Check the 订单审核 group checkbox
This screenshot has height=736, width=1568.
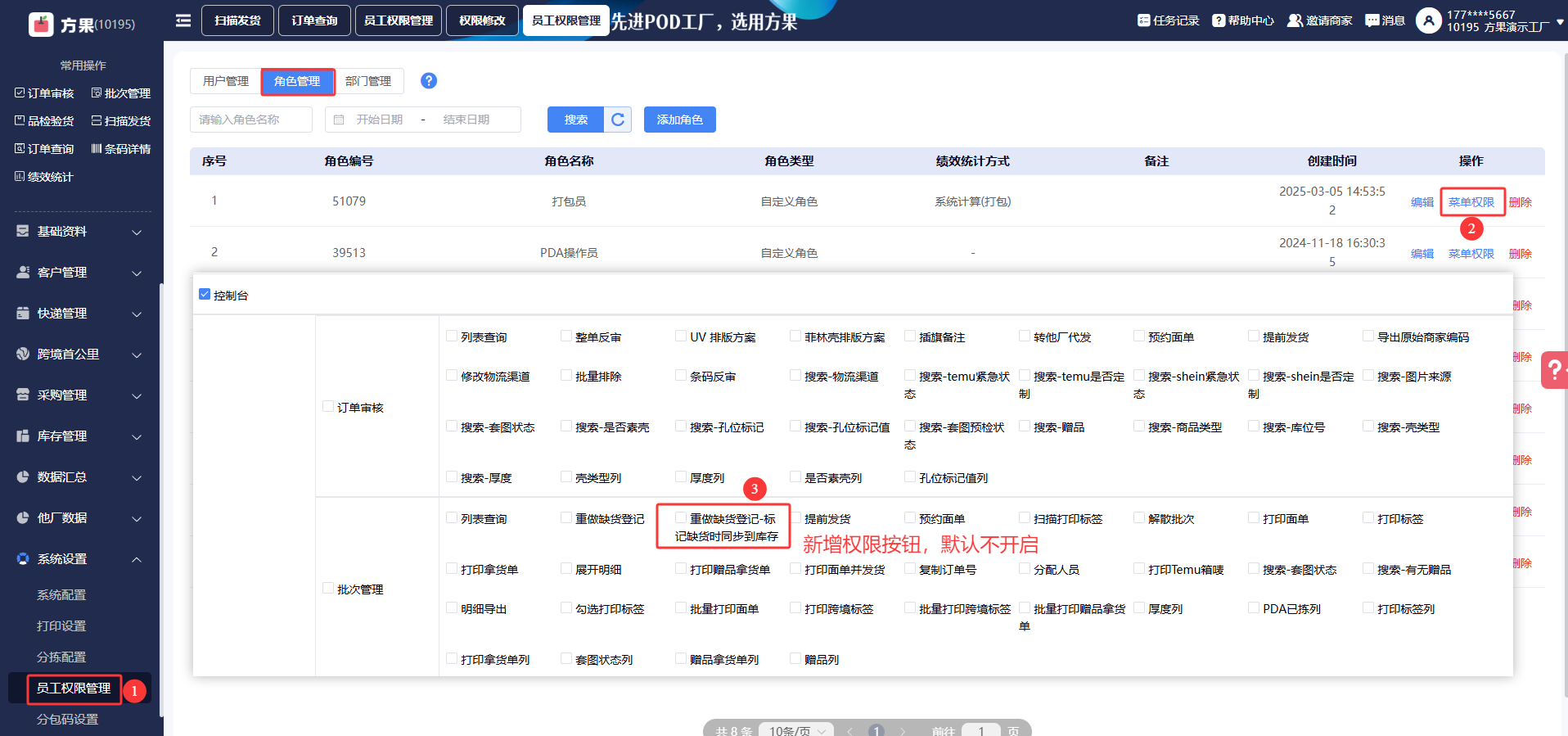tap(328, 407)
